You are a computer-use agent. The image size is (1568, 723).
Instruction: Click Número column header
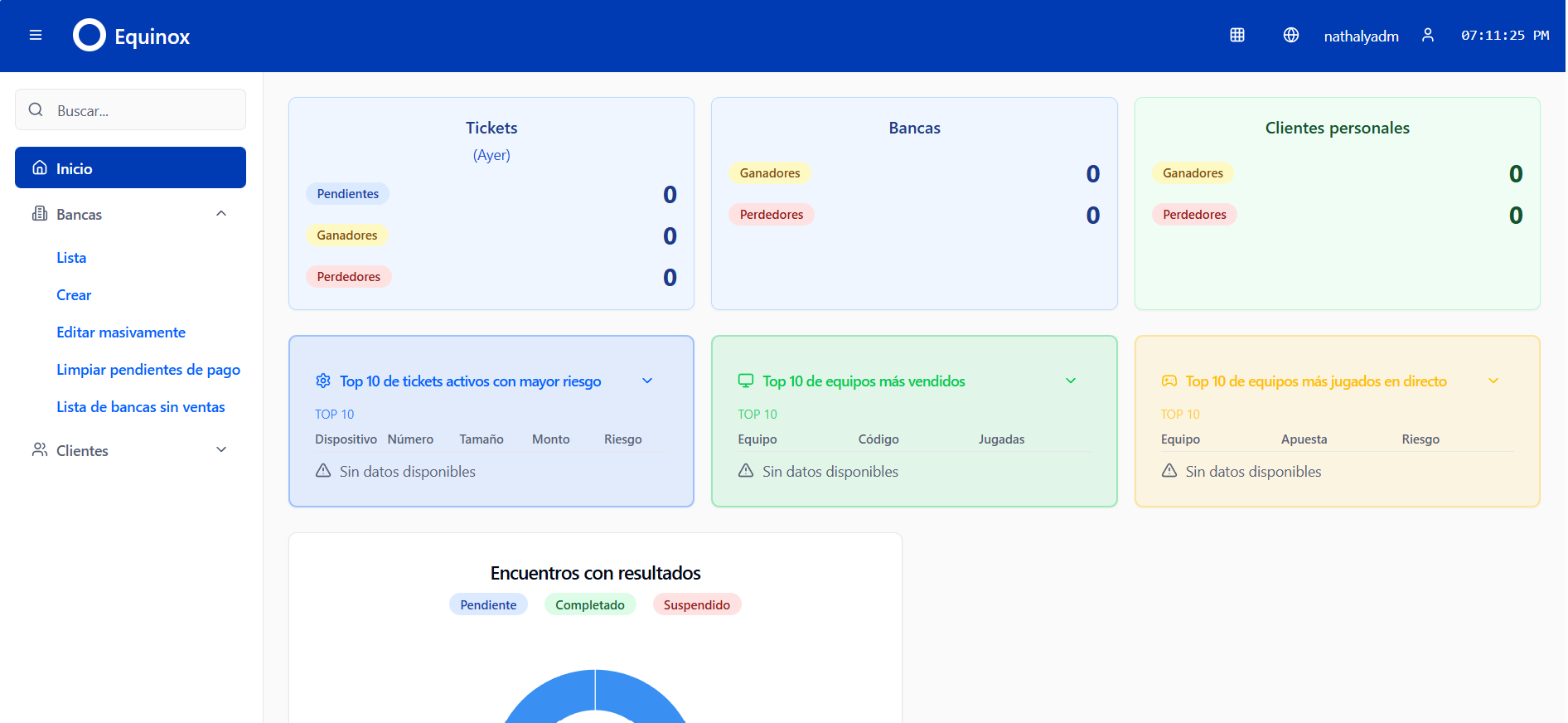tap(410, 439)
